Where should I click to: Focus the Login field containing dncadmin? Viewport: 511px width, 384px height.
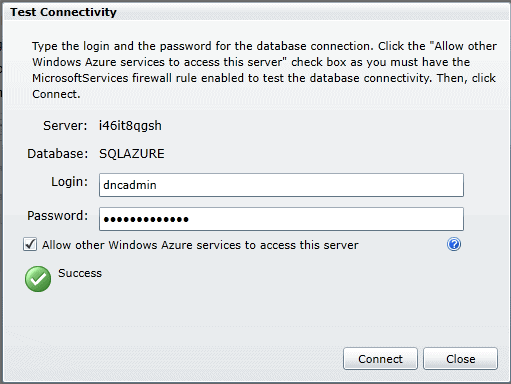[x=281, y=185]
